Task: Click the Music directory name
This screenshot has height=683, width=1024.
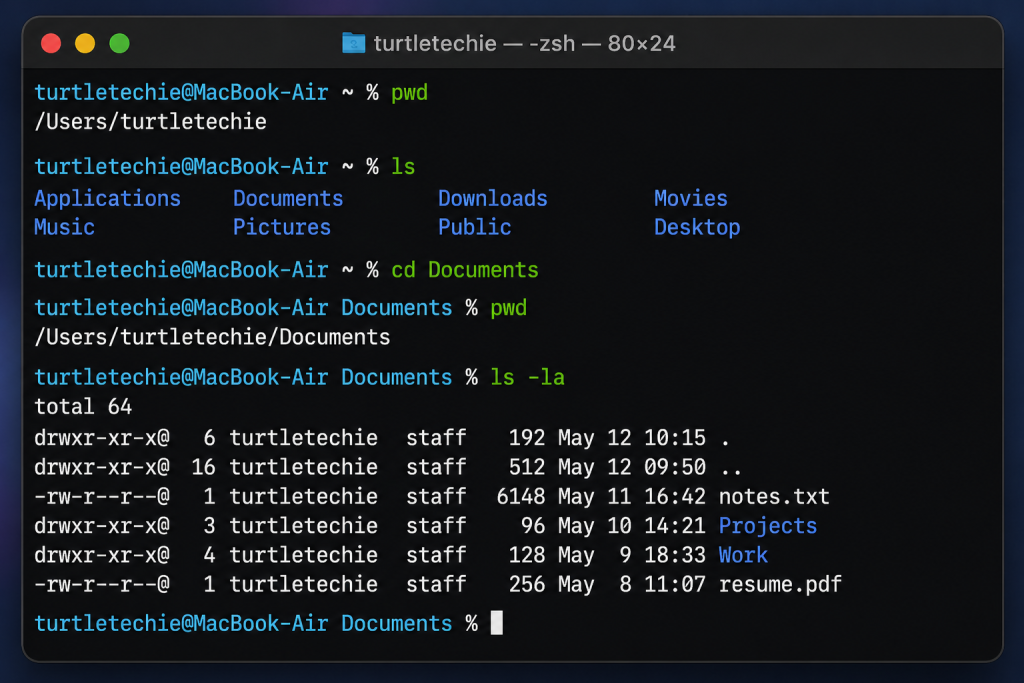Action: click(x=64, y=227)
